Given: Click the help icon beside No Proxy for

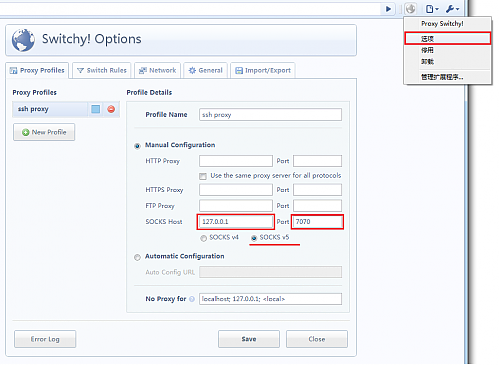Looking at the screenshot, I should point(192,299).
